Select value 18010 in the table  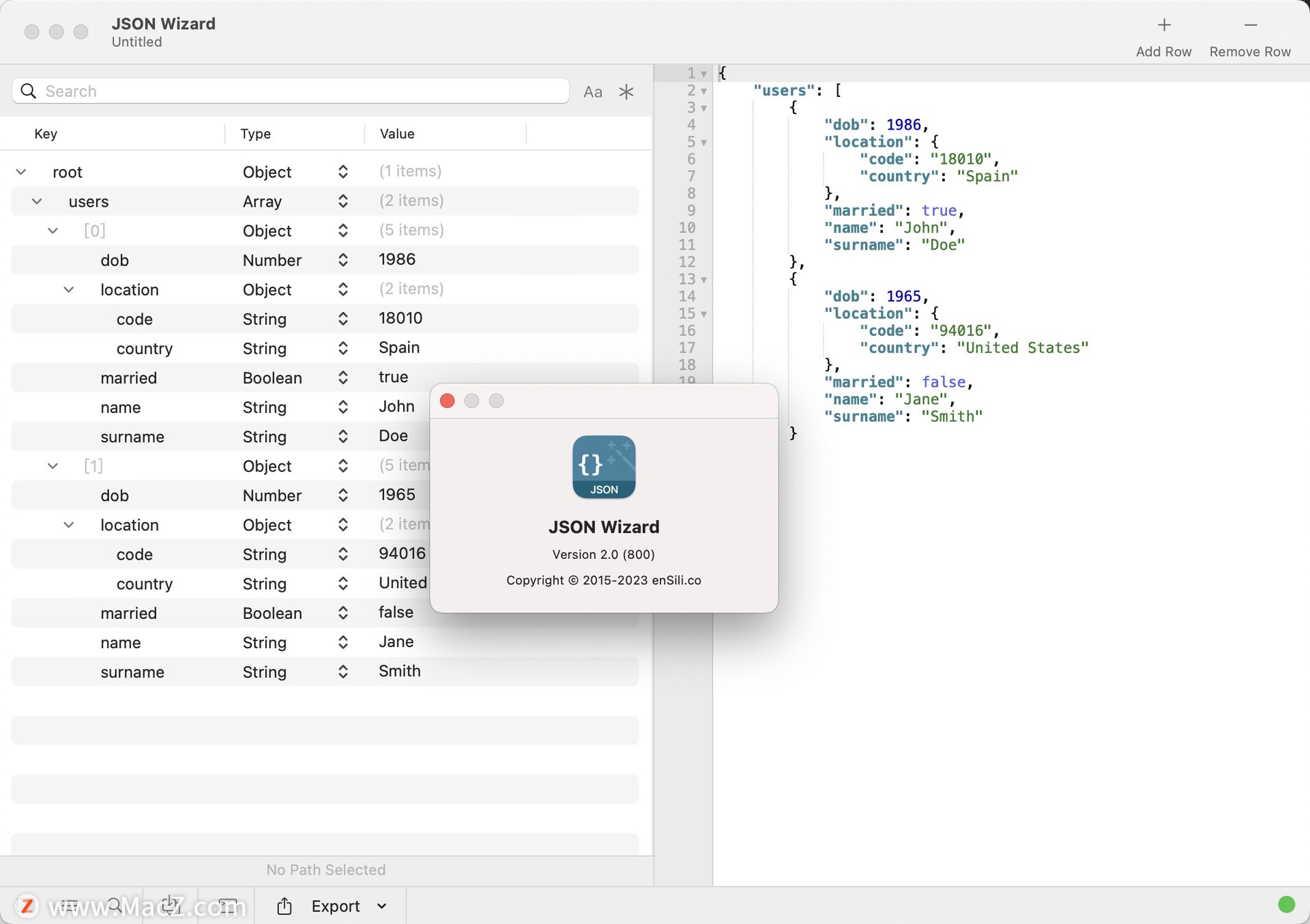401,318
